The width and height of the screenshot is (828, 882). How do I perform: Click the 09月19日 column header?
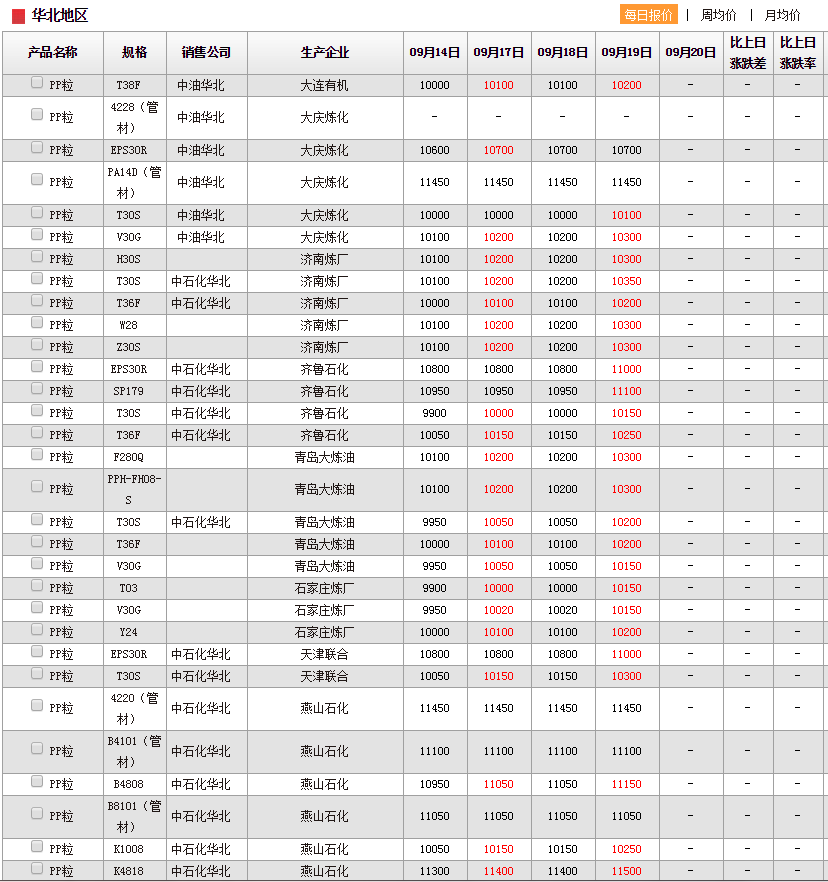(627, 52)
